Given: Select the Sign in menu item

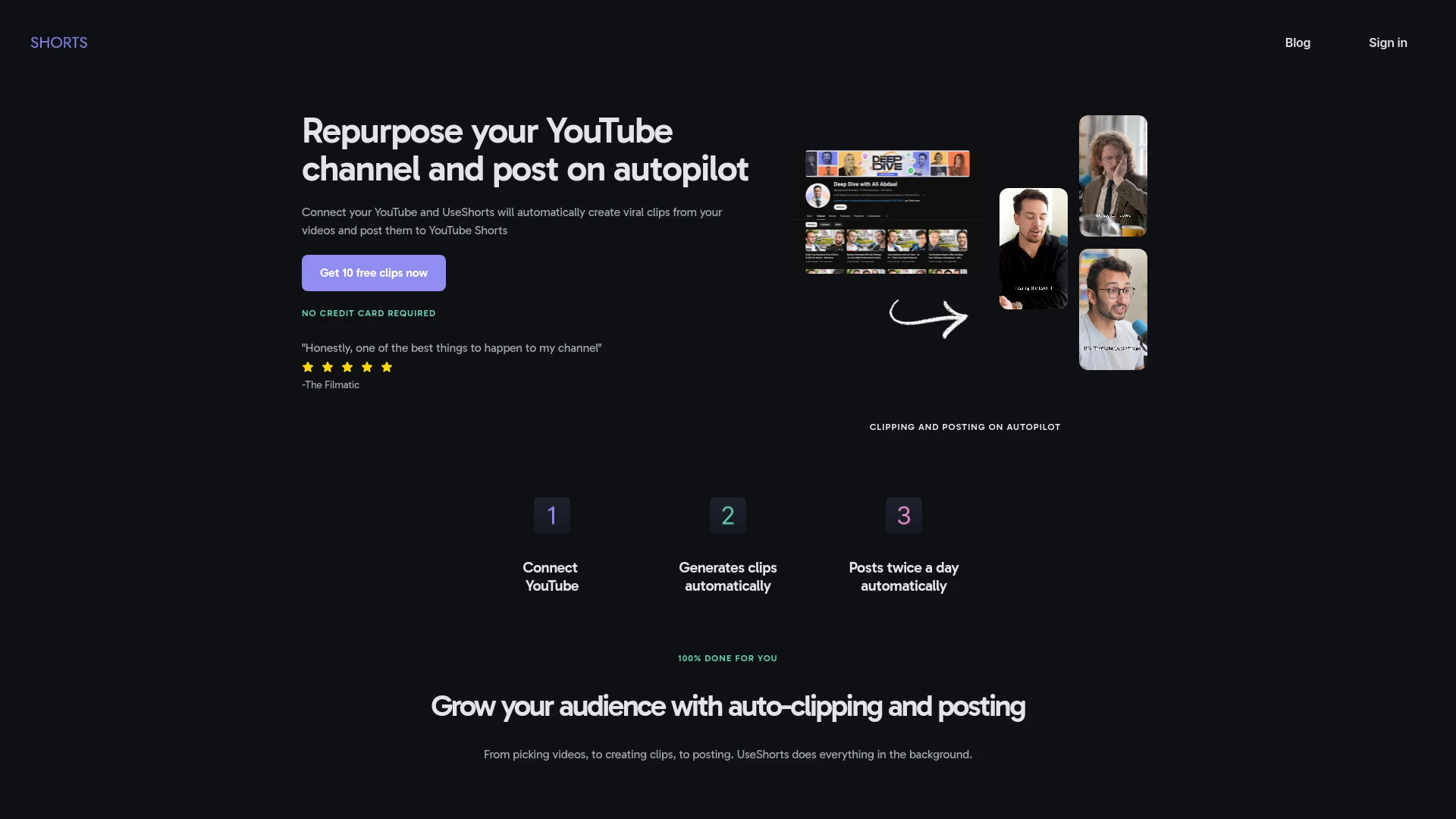Looking at the screenshot, I should pos(1388,42).
